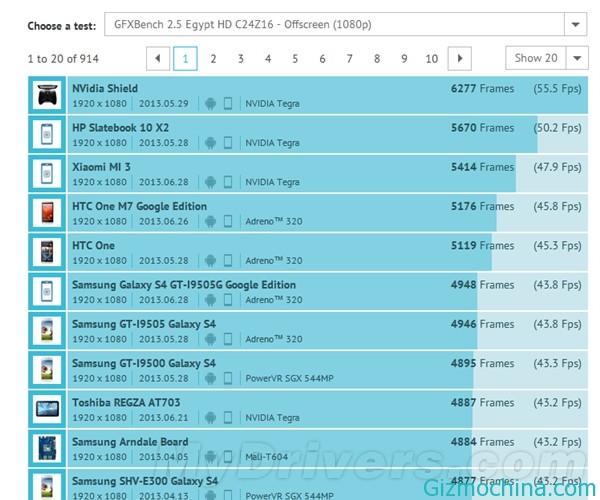The image size is (600, 500).
Task: Go to page 2 of results
Action: 213,59
